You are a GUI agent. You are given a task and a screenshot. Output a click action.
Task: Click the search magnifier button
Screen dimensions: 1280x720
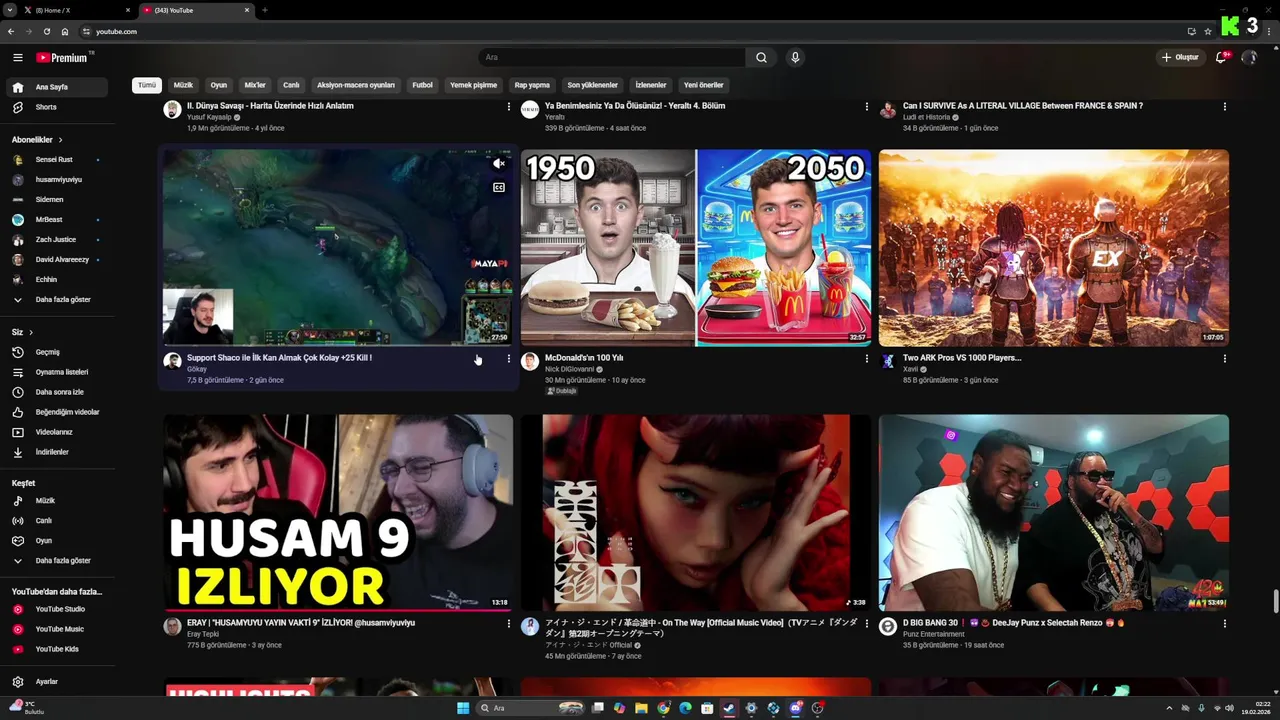click(x=761, y=58)
